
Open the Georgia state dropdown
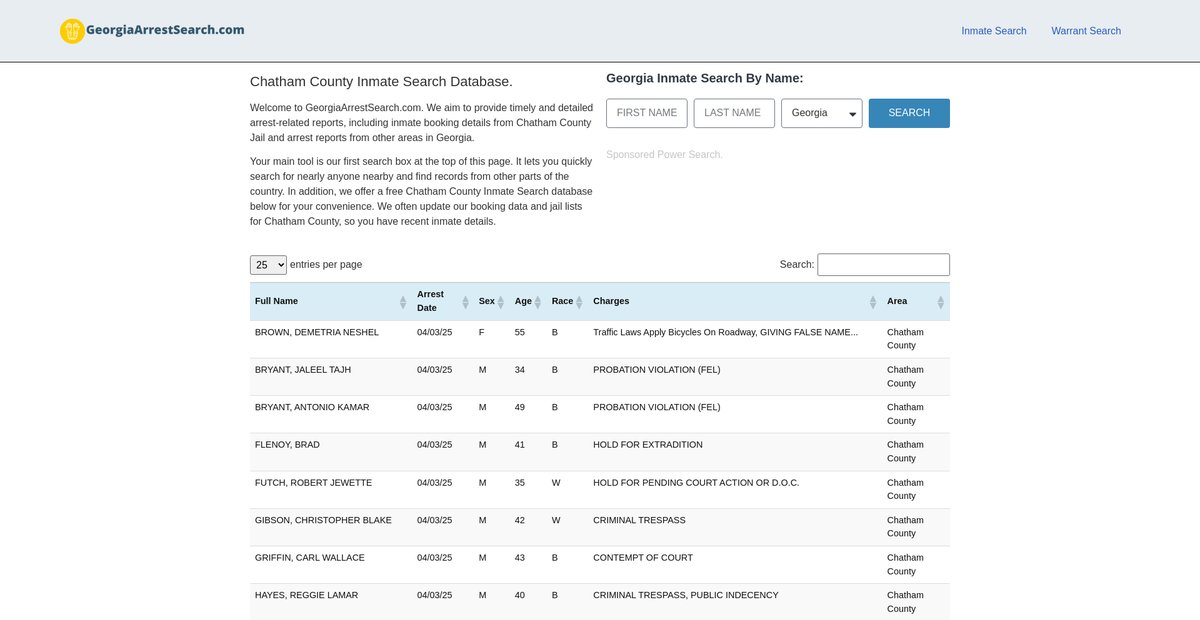[x=821, y=113]
